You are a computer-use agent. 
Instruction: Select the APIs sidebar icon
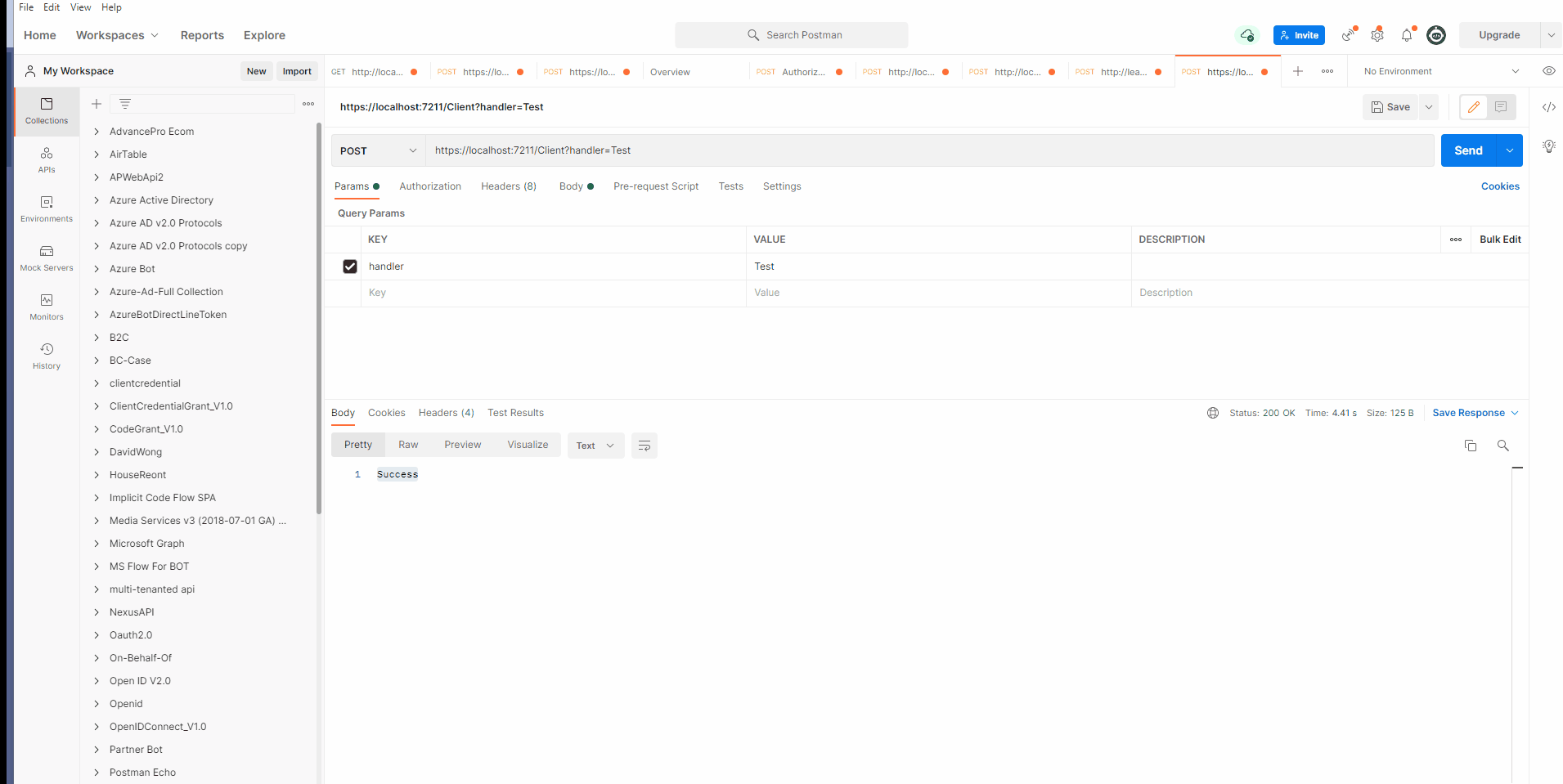click(x=46, y=159)
